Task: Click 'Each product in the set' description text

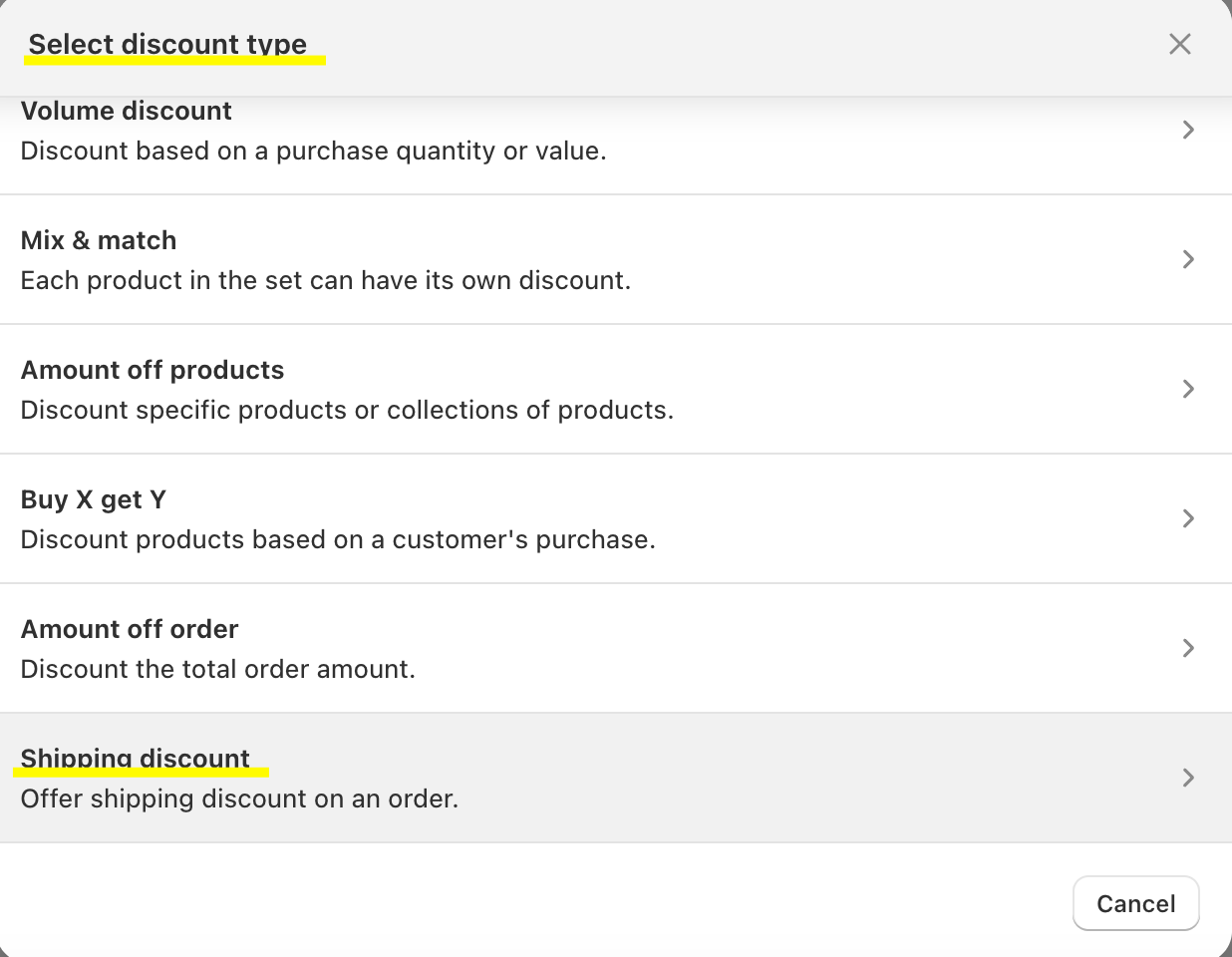Action: 325,280
